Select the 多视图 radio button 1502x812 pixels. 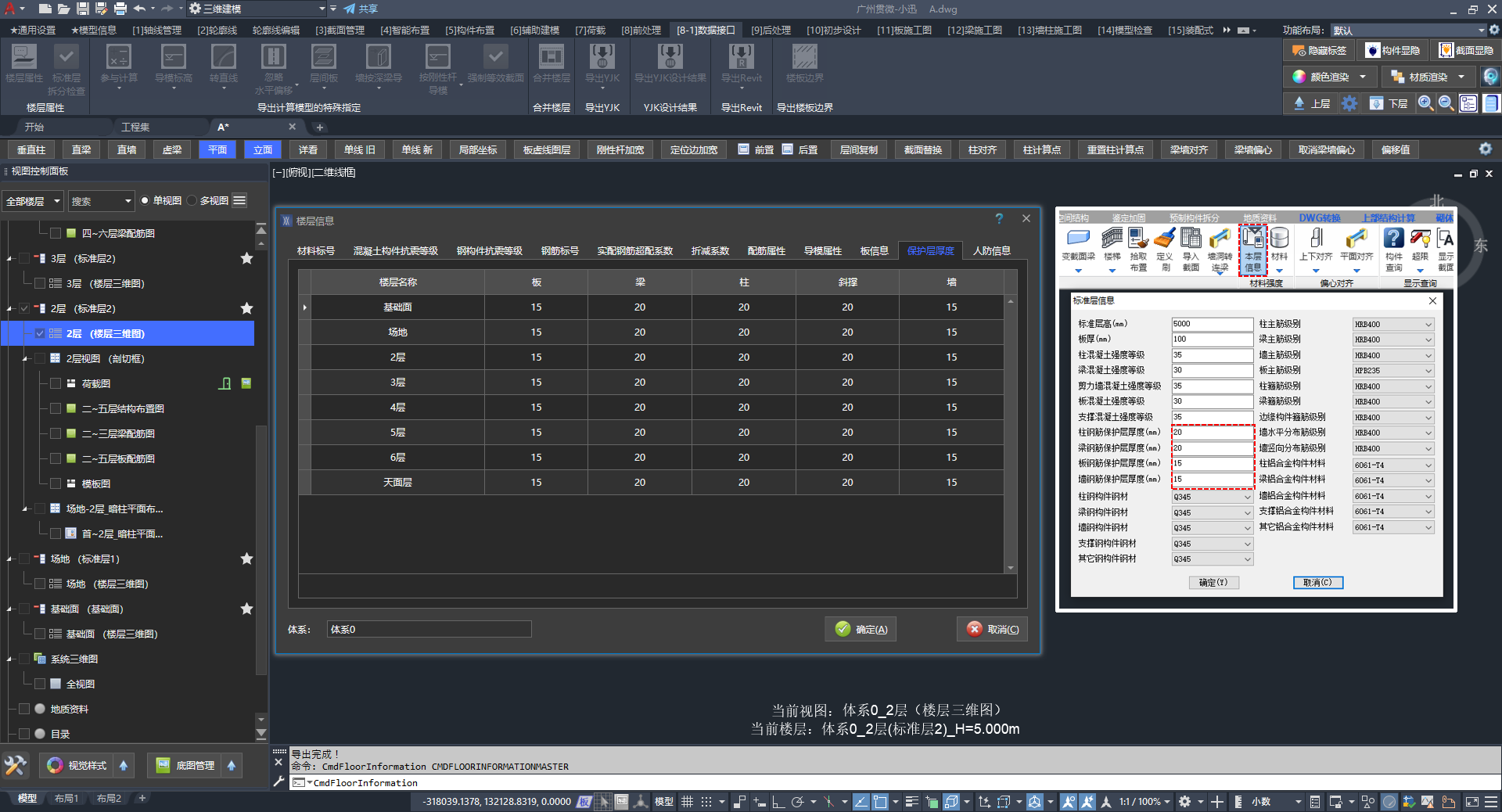(192, 201)
